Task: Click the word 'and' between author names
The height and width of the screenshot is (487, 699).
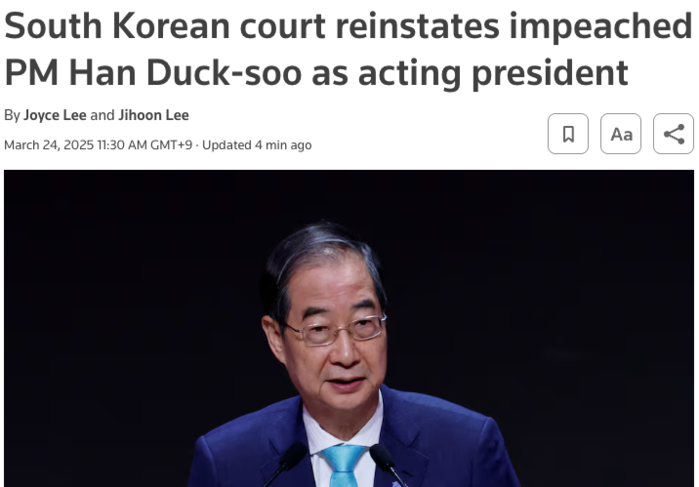Action: [x=102, y=115]
